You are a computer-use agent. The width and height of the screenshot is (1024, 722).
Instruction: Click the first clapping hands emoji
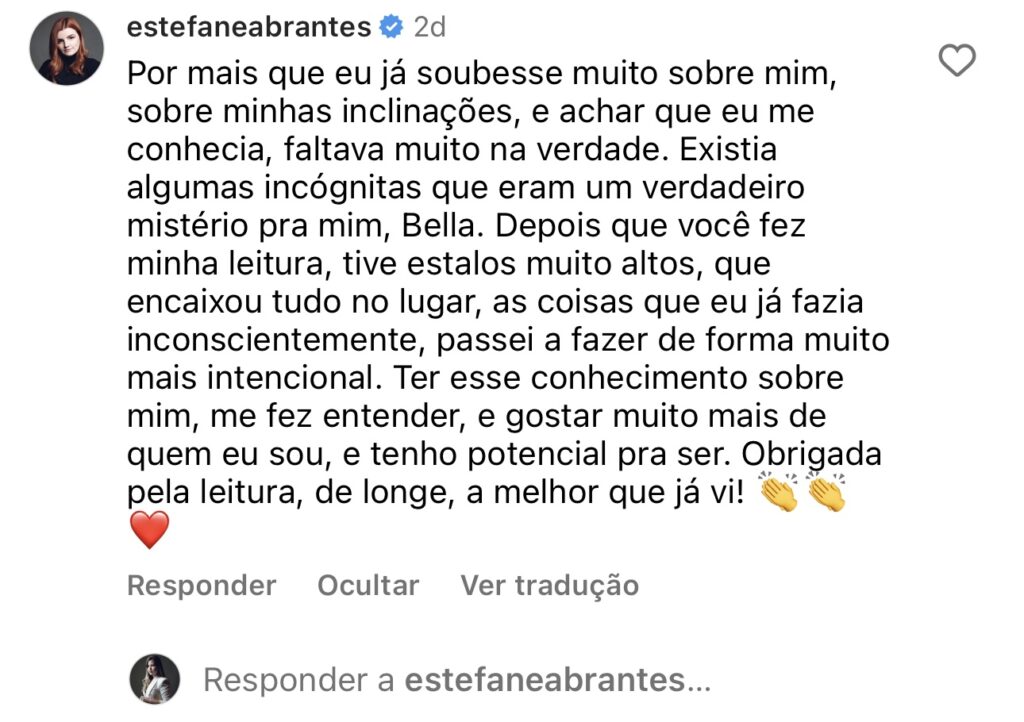[x=780, y=494]
